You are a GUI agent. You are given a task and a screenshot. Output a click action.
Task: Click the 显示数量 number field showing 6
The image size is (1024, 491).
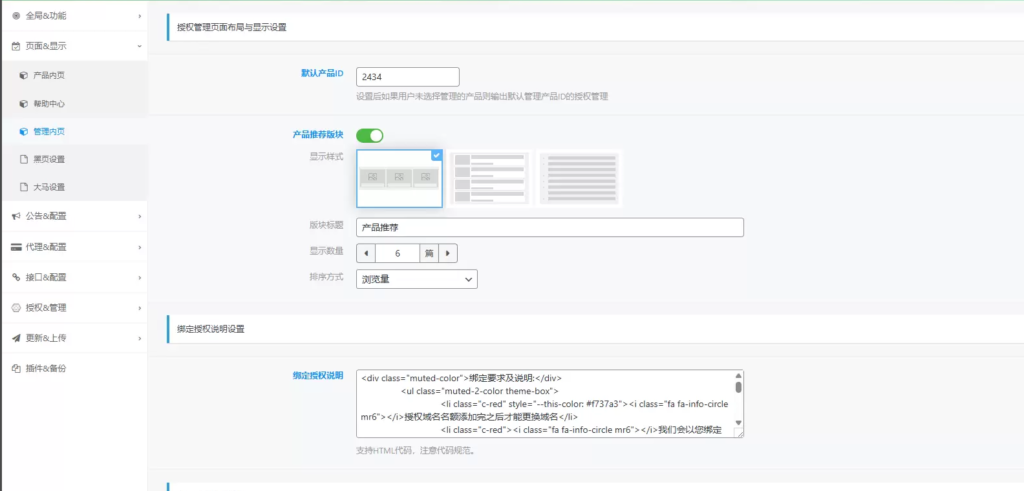coord(397,253)
